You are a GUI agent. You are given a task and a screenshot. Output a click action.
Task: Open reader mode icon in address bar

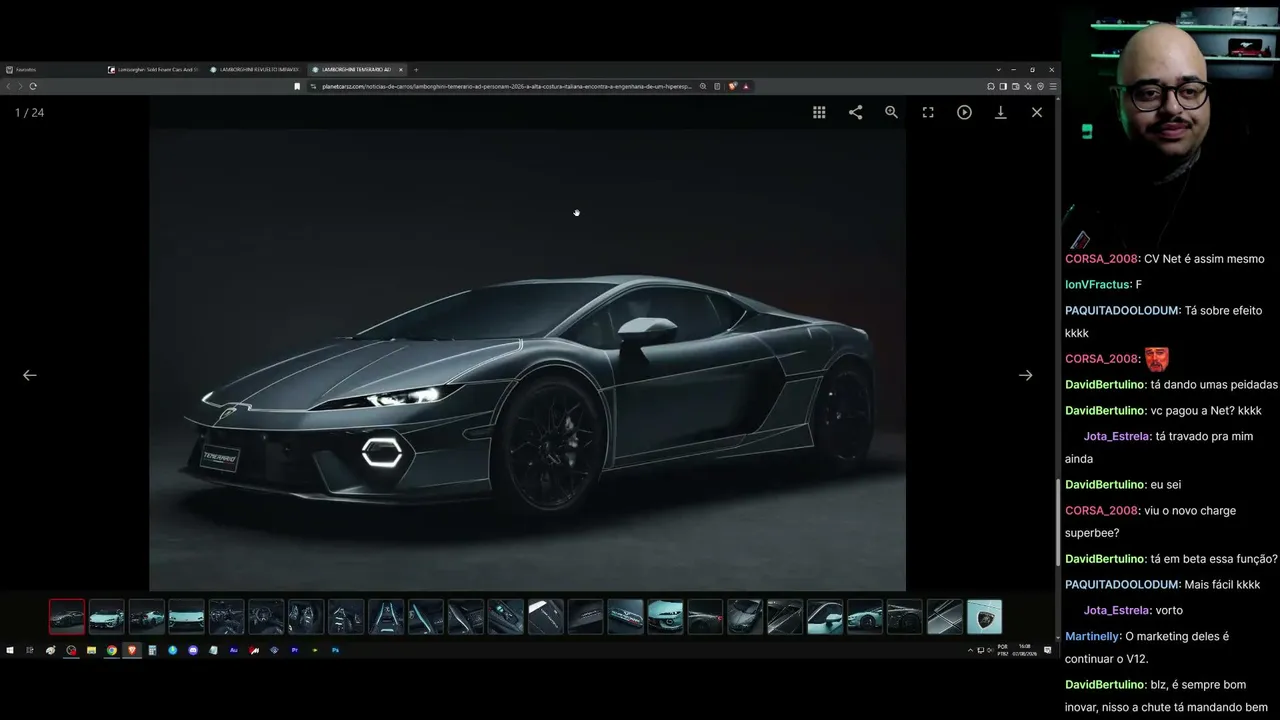pyautogui.click(x=717, y=86)
